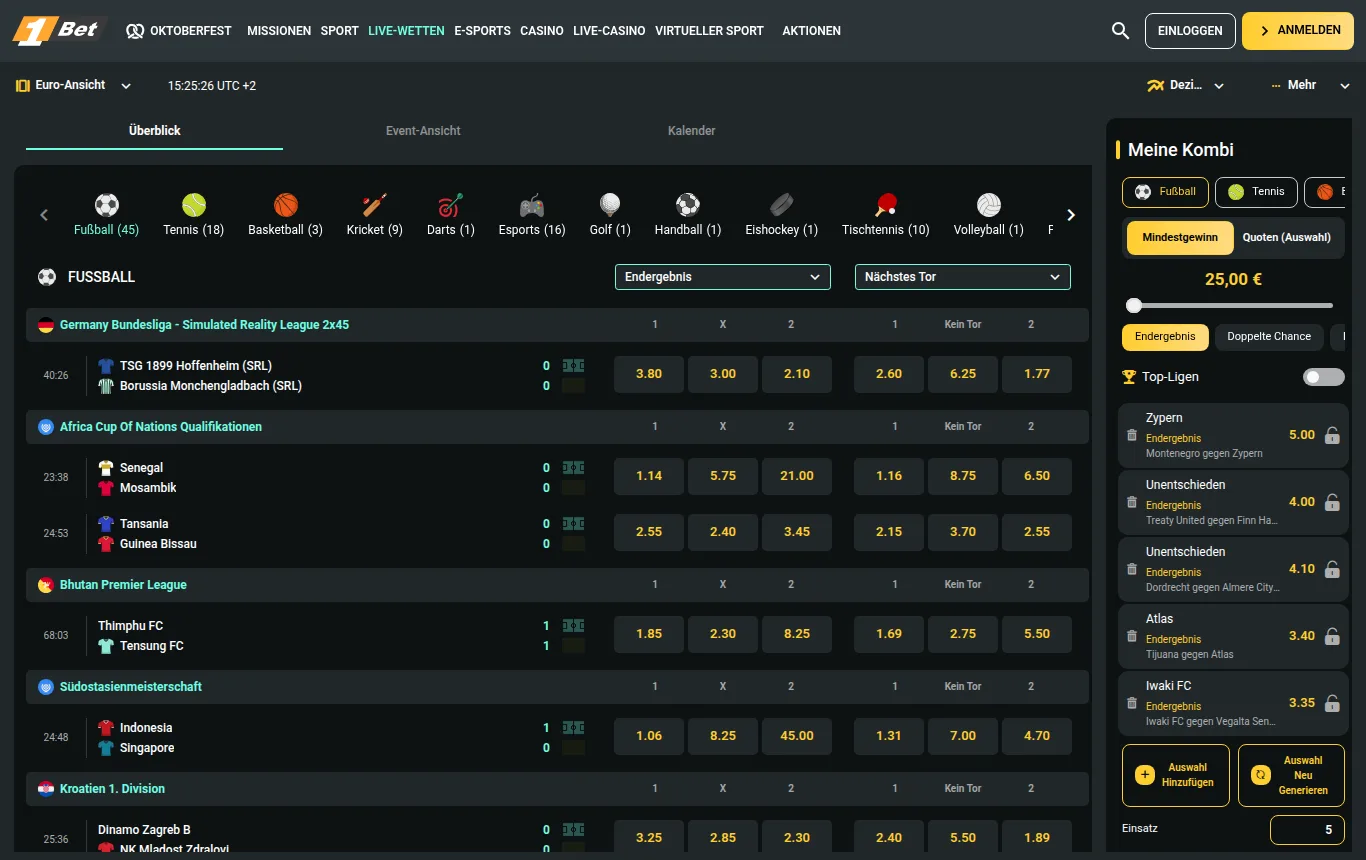Select the Kricket sport icon
The height and width of the screenshot is (860, 1366).
click(x=375, y=205)
